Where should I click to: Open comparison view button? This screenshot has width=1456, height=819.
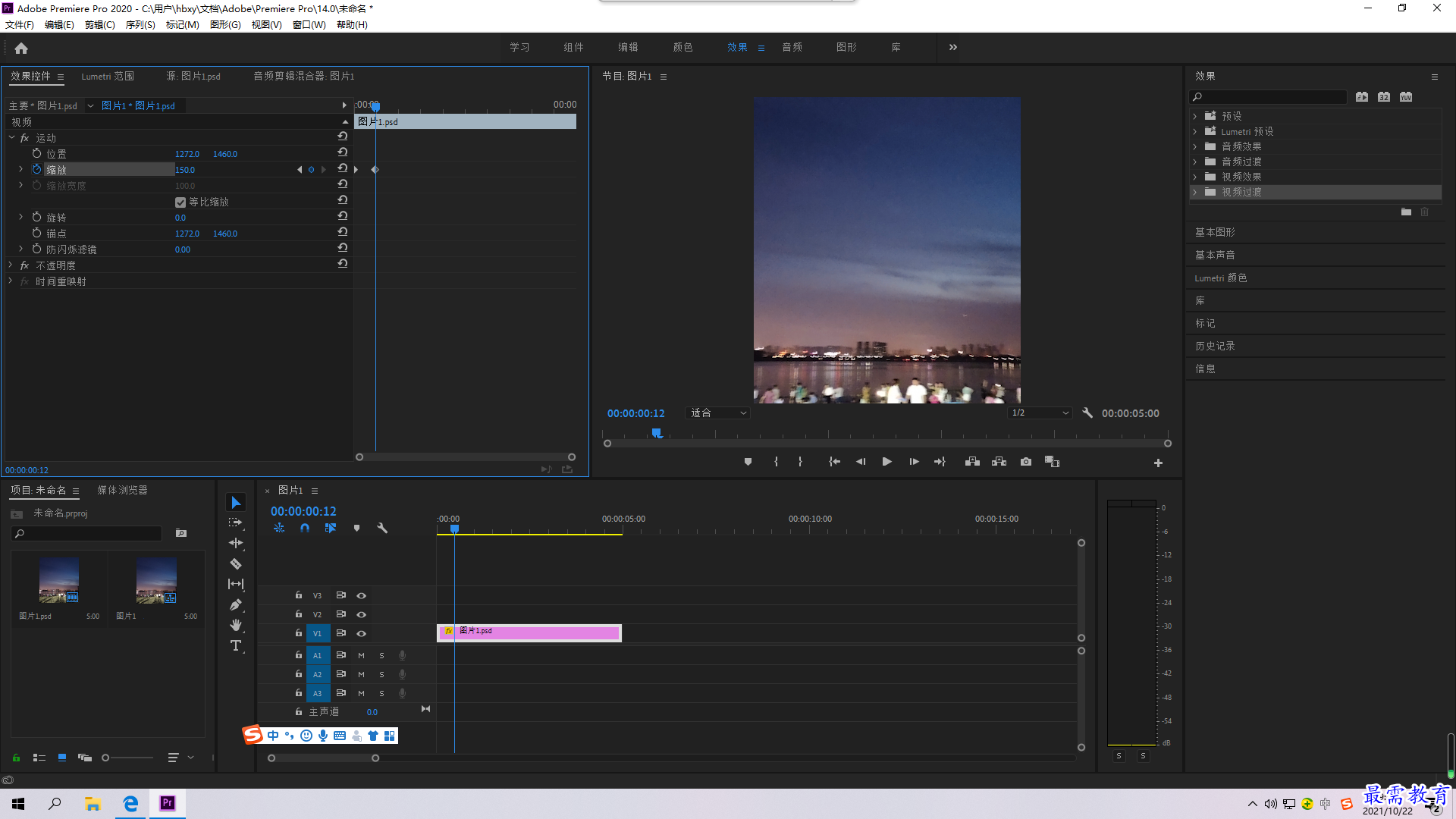click(1052, 462)
